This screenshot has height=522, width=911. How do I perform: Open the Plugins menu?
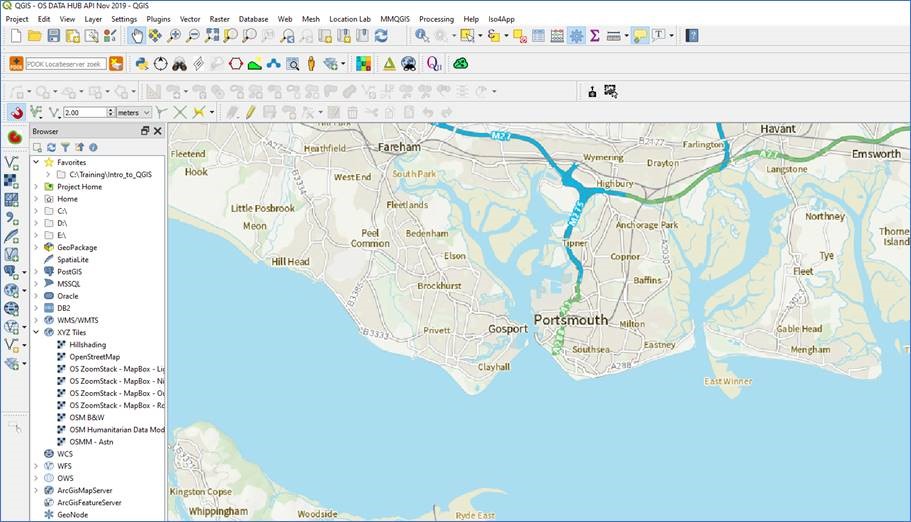click(x=158, y=19)
